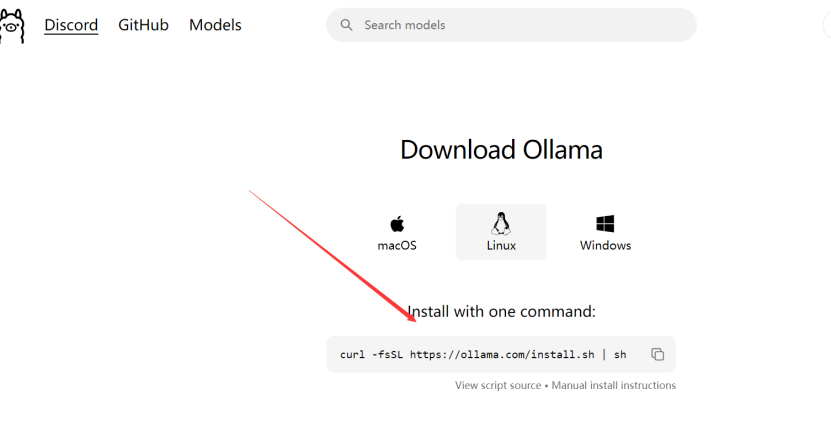Click the curl install command text
The height and width of the screenshot is (428, 831).
[483, 354]
